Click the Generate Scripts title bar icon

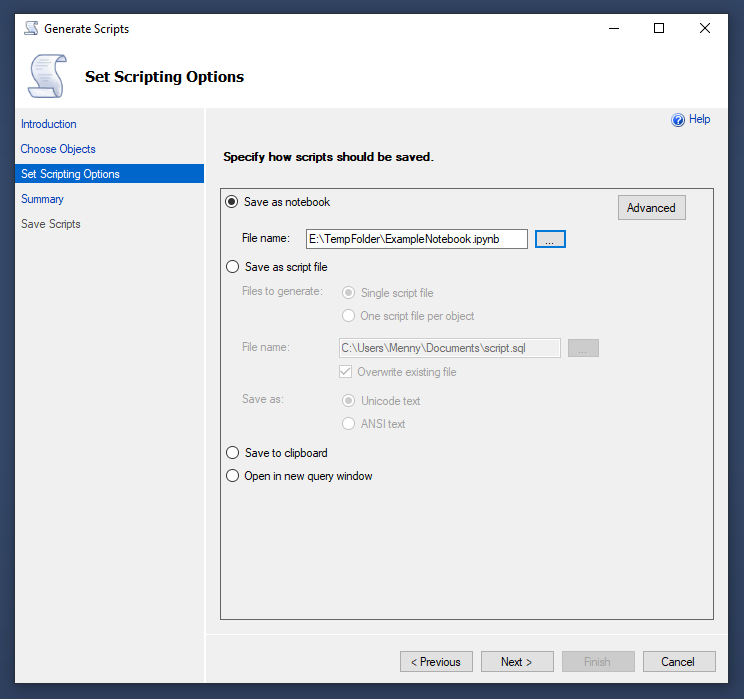[x=30, y=28]
